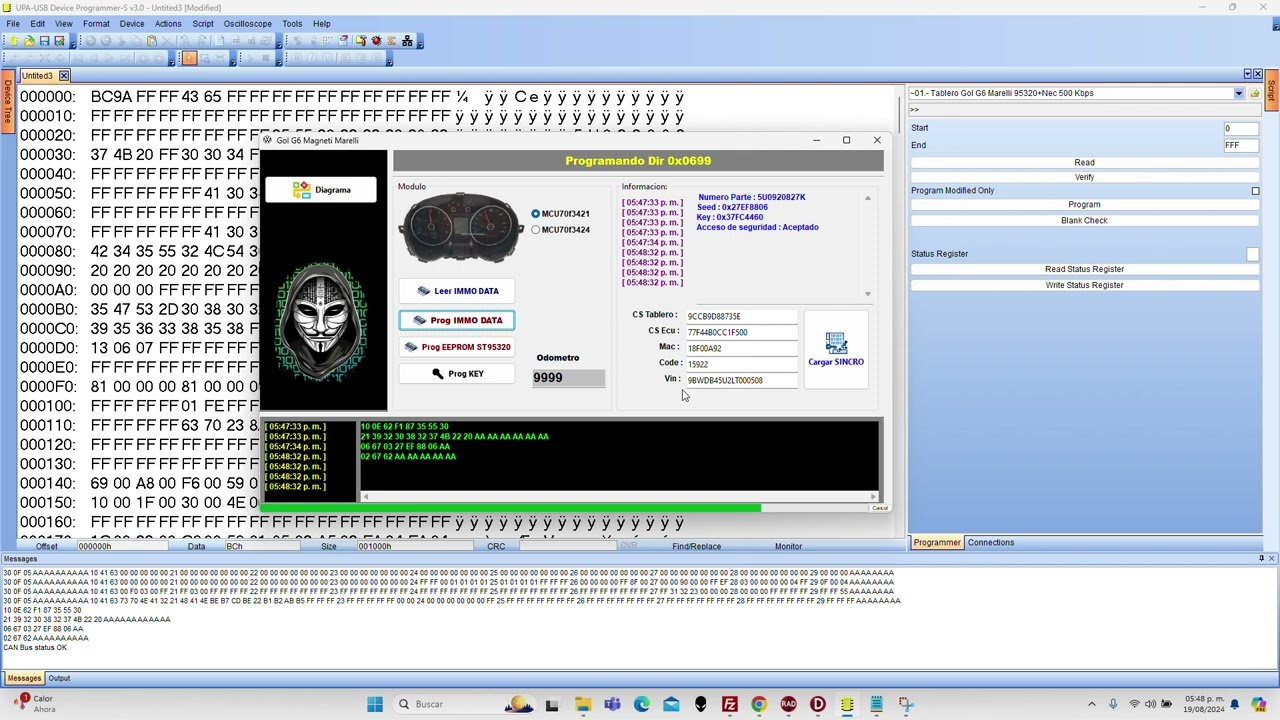The image size is (1280, 720).
Task: Click the Paste clipboard toolbar icon
Action: click(x=152, y=41)
